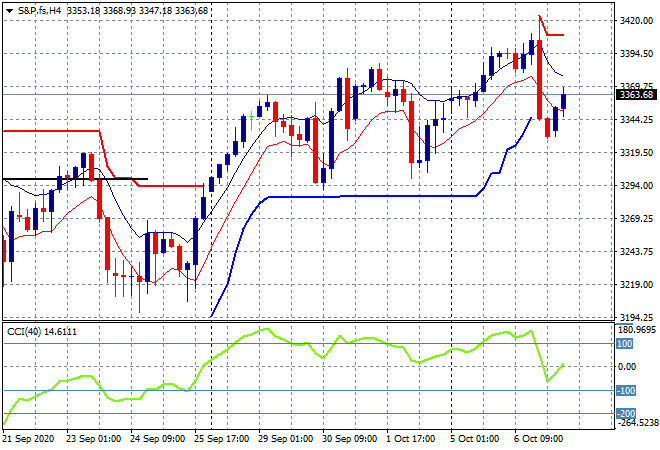Screen dimensions: 660x450
Task: Click the 3243.75 price scale label
Action: [x=636, y=251]
